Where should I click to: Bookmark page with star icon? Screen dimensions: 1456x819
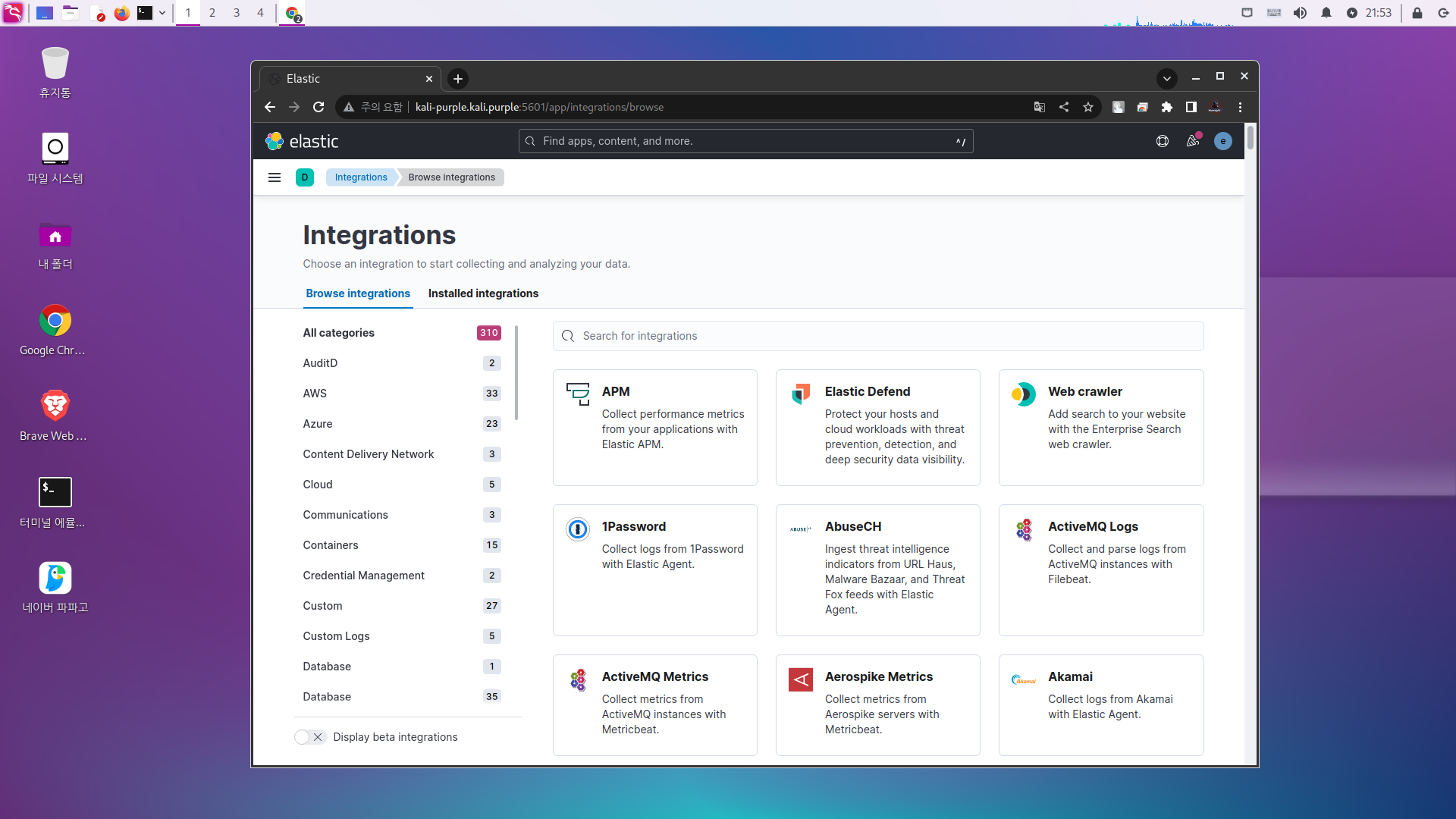pos(1088,107)
